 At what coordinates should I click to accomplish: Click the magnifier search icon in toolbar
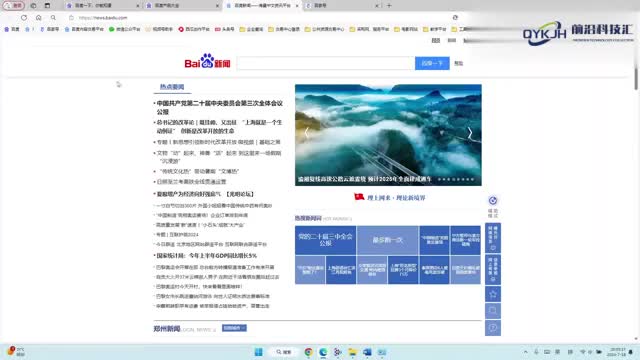(53, 18)
